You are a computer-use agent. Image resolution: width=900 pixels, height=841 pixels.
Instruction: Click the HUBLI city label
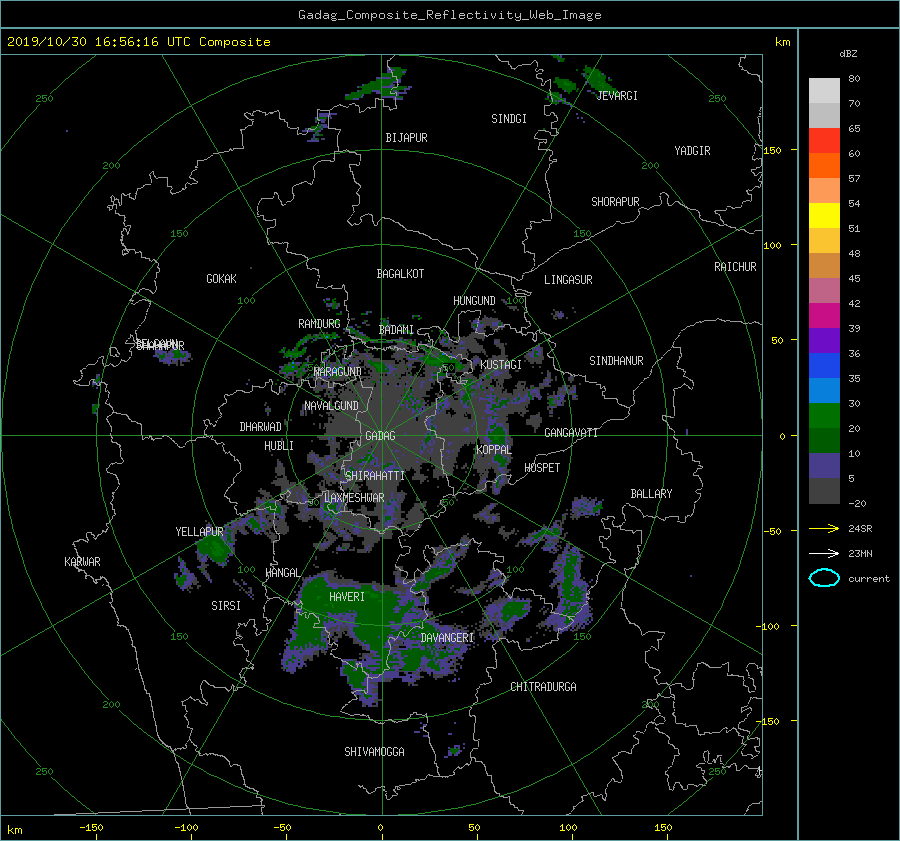278,446
